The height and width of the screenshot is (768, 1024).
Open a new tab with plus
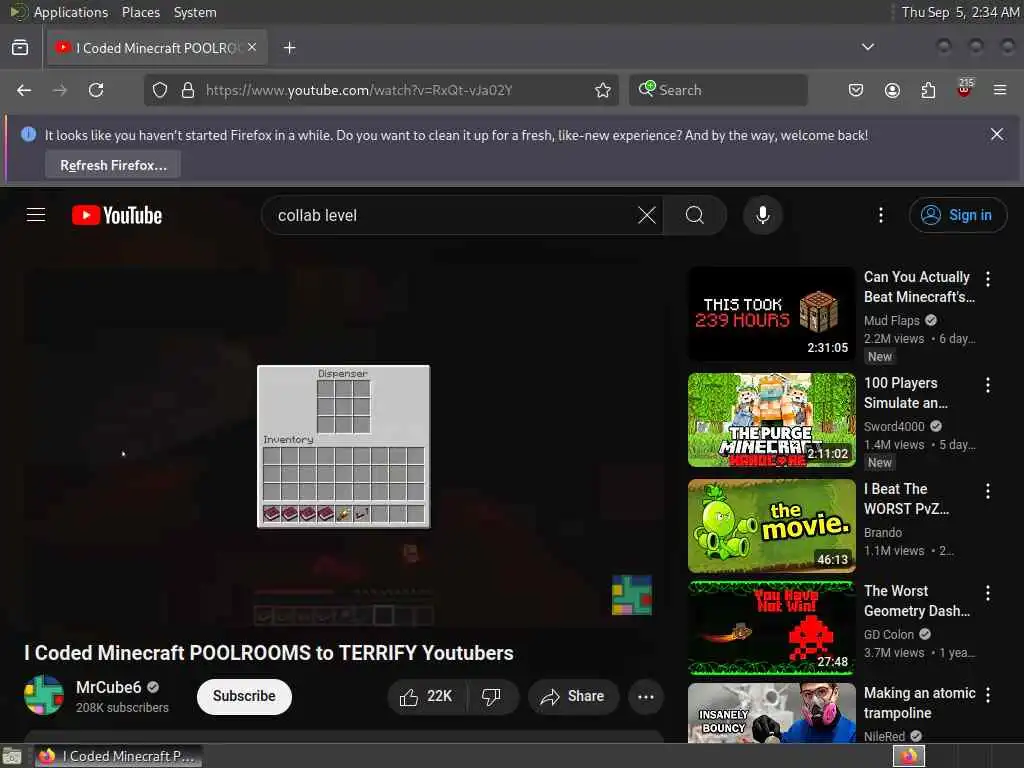(x=289, y=48)
